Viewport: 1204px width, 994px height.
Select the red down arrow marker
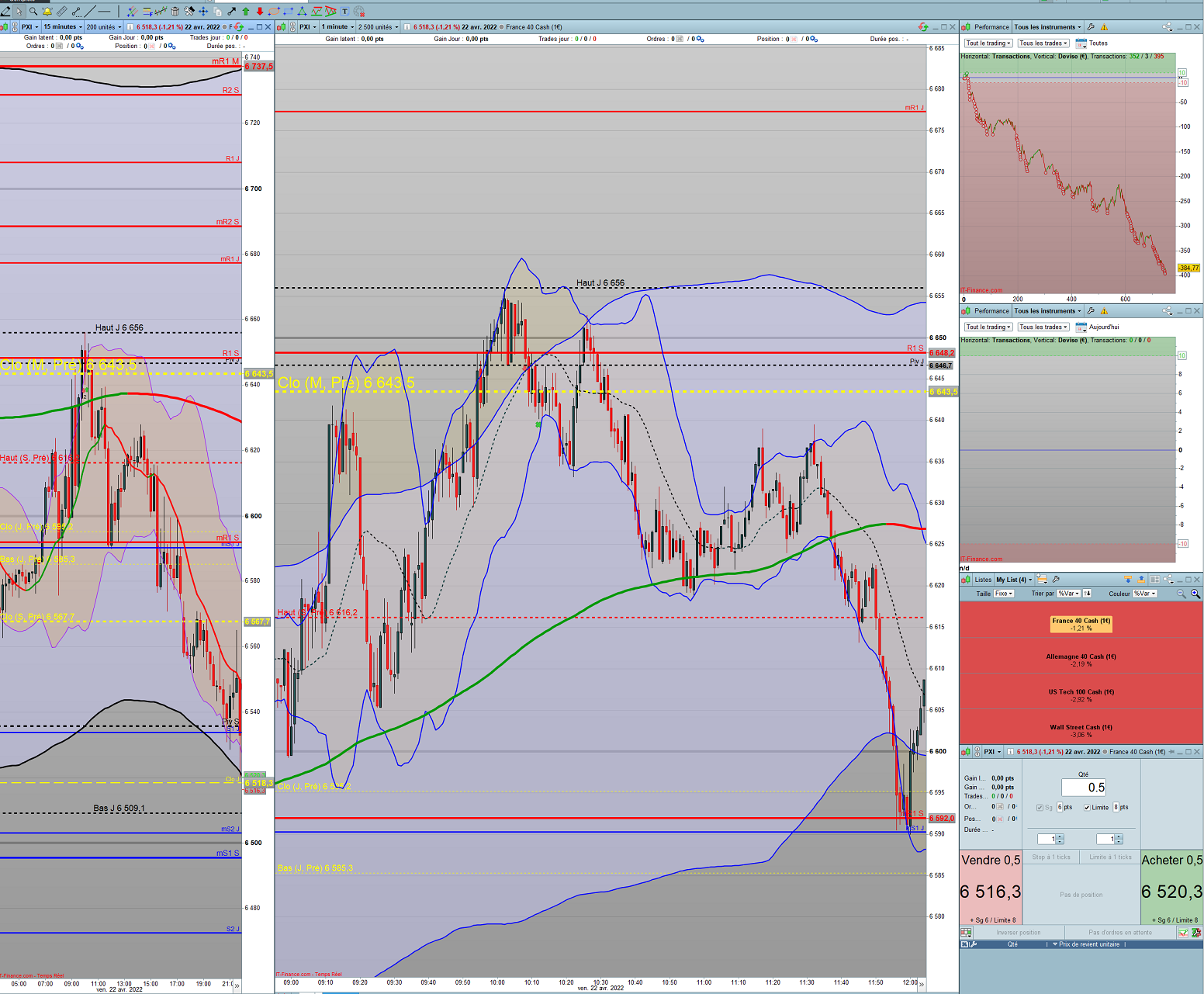[x=260, y=12]
